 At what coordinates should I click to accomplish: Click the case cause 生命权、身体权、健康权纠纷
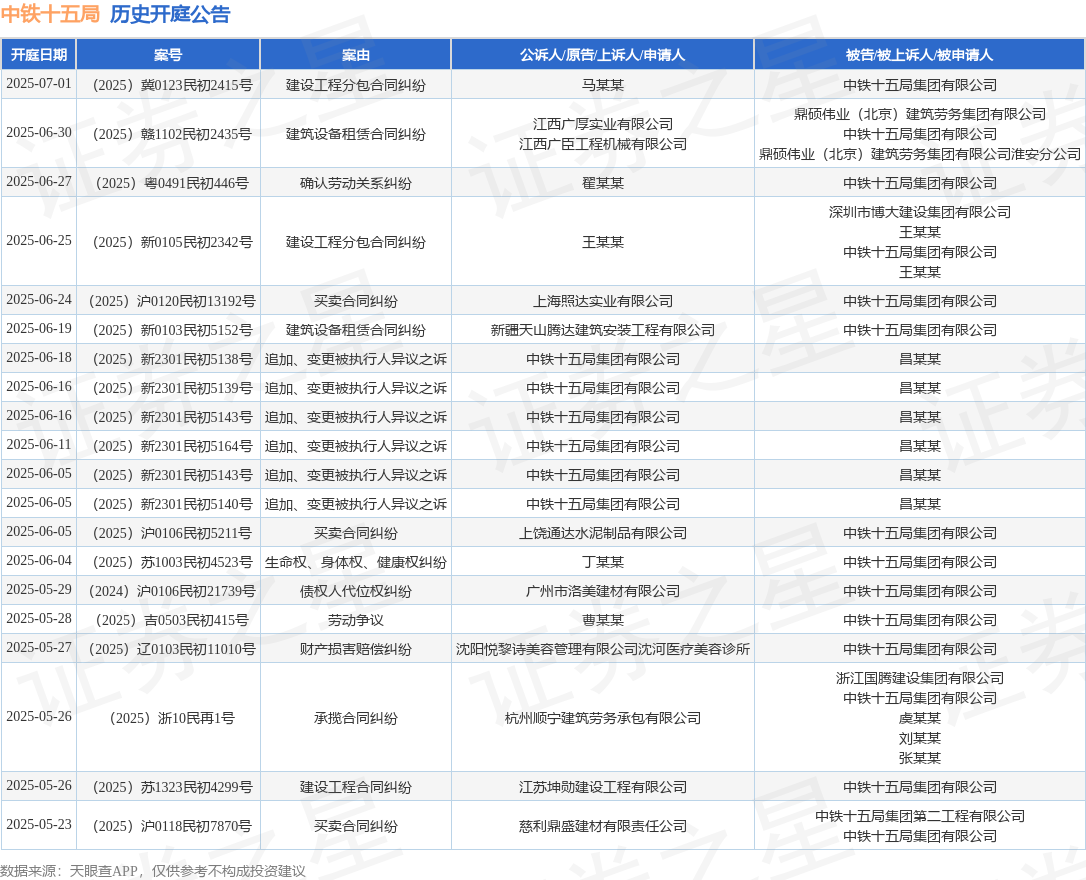click(356, 563)
